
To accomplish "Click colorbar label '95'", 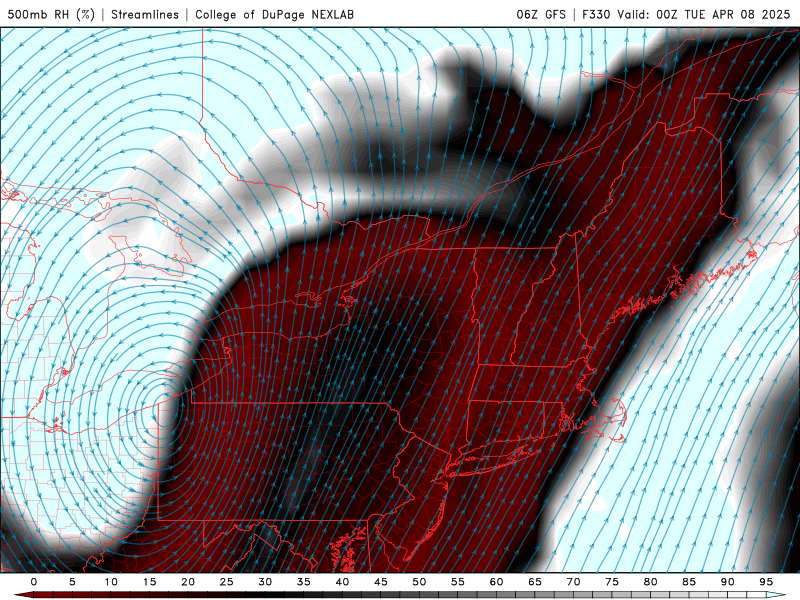I will (x=766, y=582).
